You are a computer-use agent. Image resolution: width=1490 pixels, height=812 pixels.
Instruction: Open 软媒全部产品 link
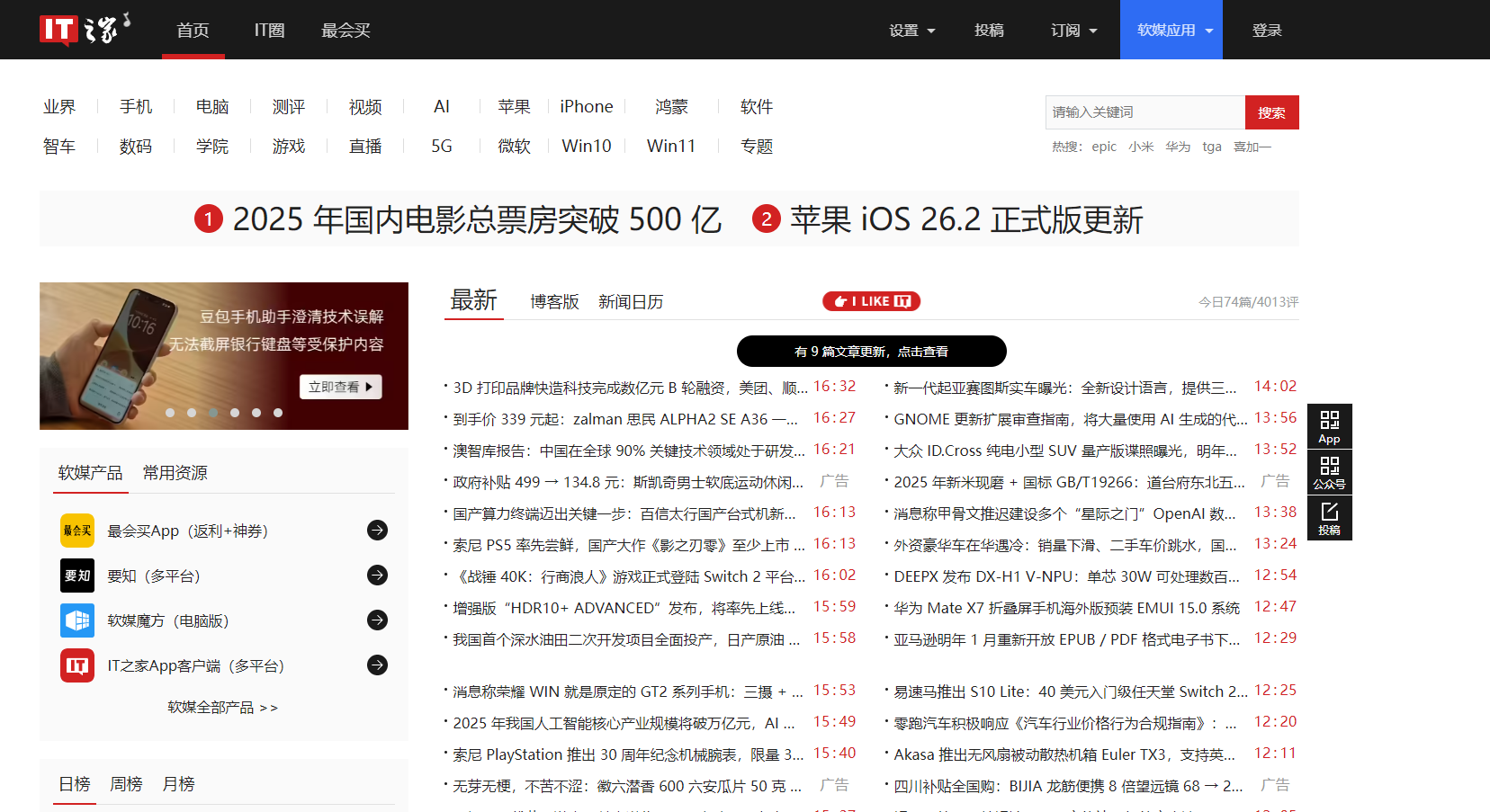pyautogui.click(x=223, y=708)
